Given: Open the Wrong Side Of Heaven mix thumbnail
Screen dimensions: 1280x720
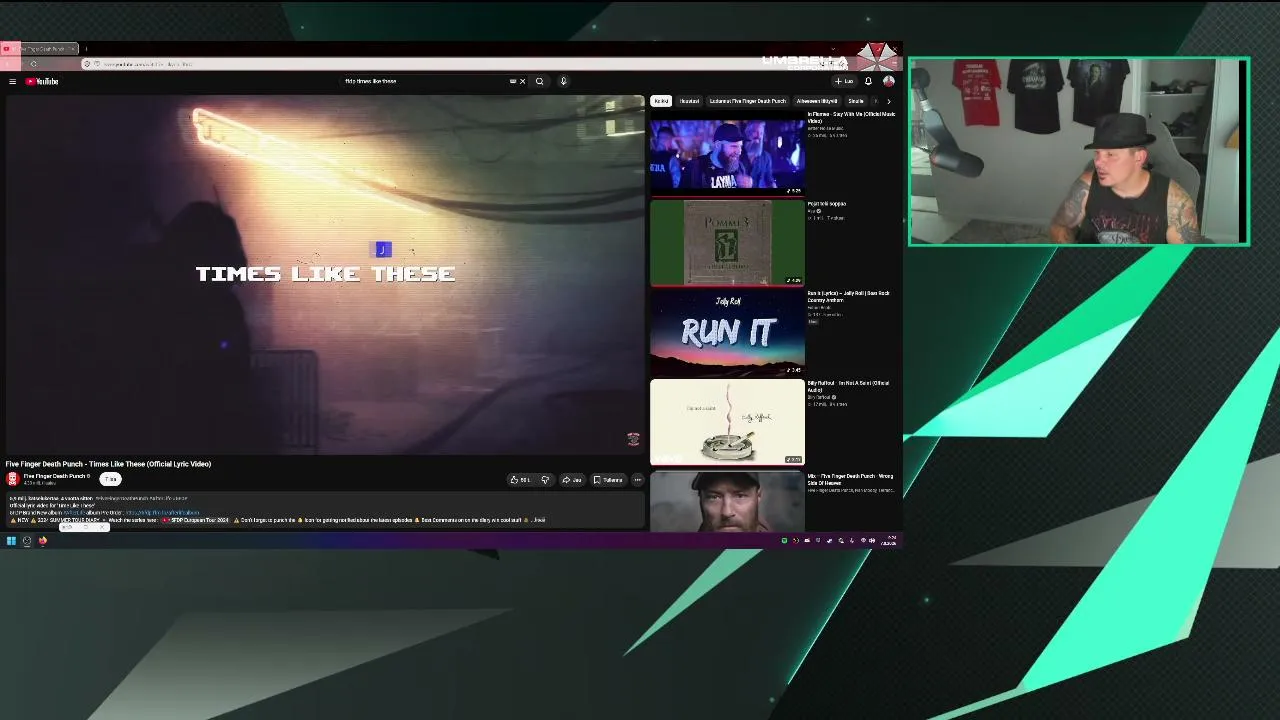Looking at the screenshot, I should [727, 501].
